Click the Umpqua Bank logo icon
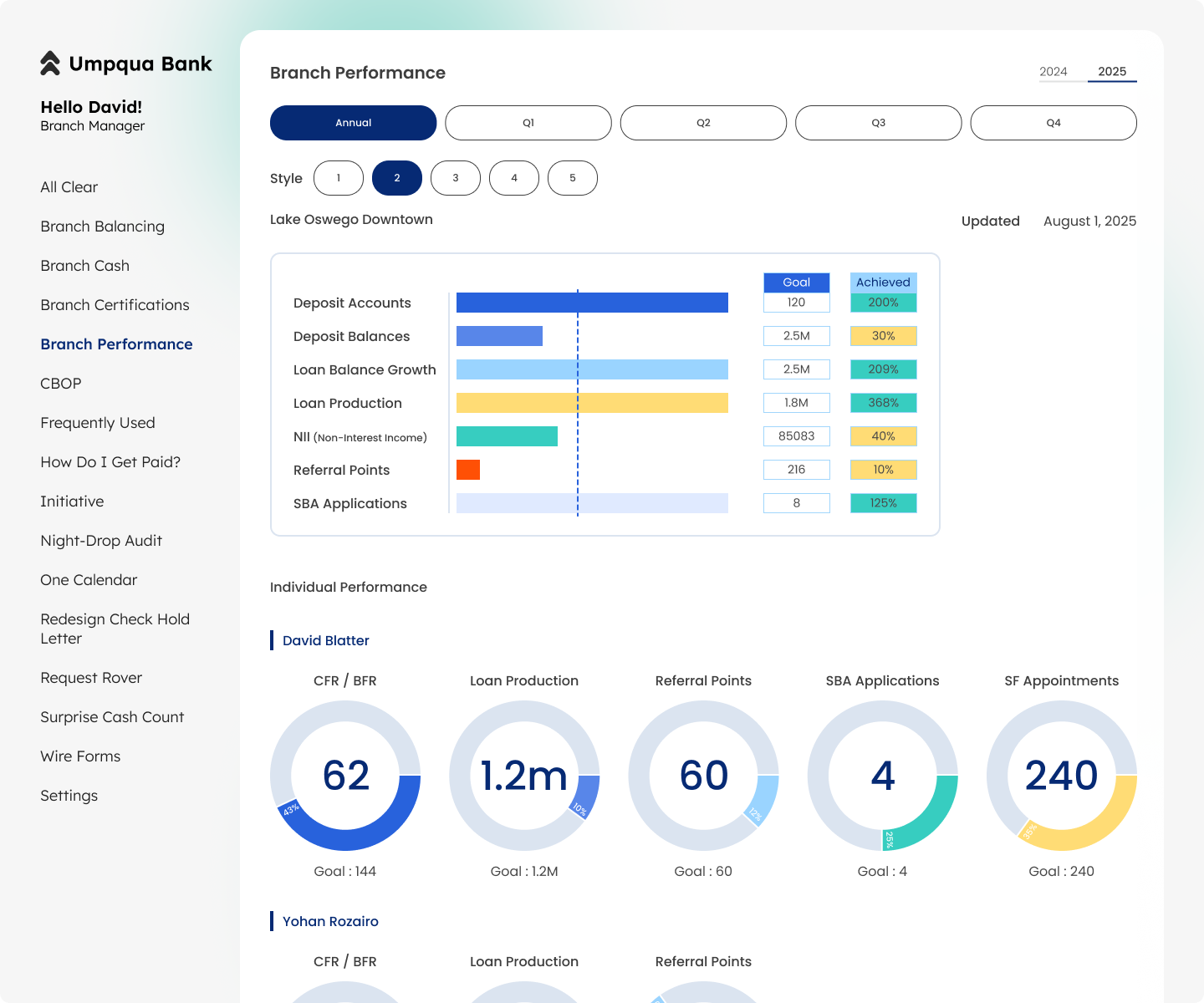1204x1003 pixels. pos(48,63)
